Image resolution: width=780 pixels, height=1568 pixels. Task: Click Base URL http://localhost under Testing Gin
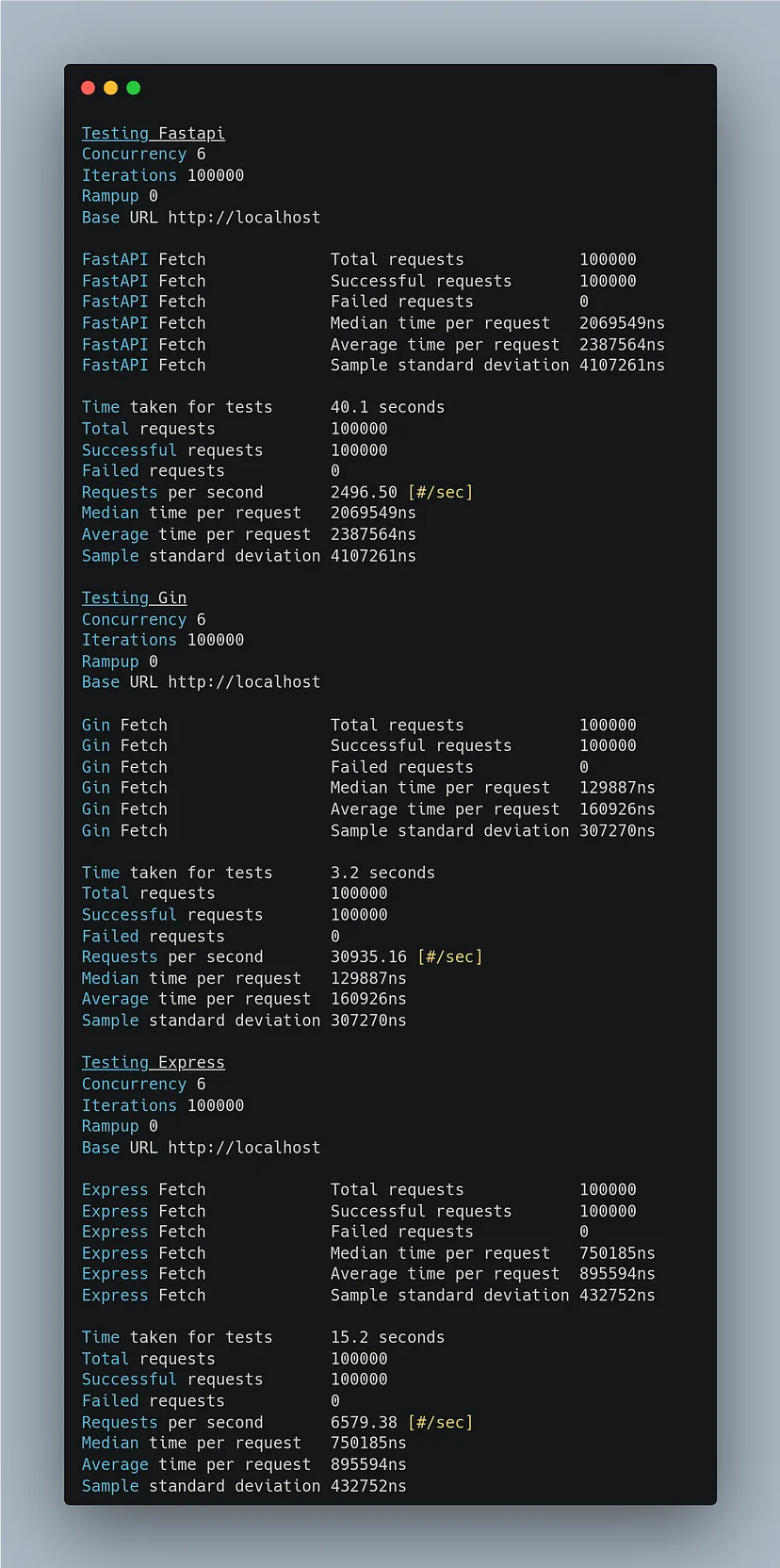tap(201, 682)
